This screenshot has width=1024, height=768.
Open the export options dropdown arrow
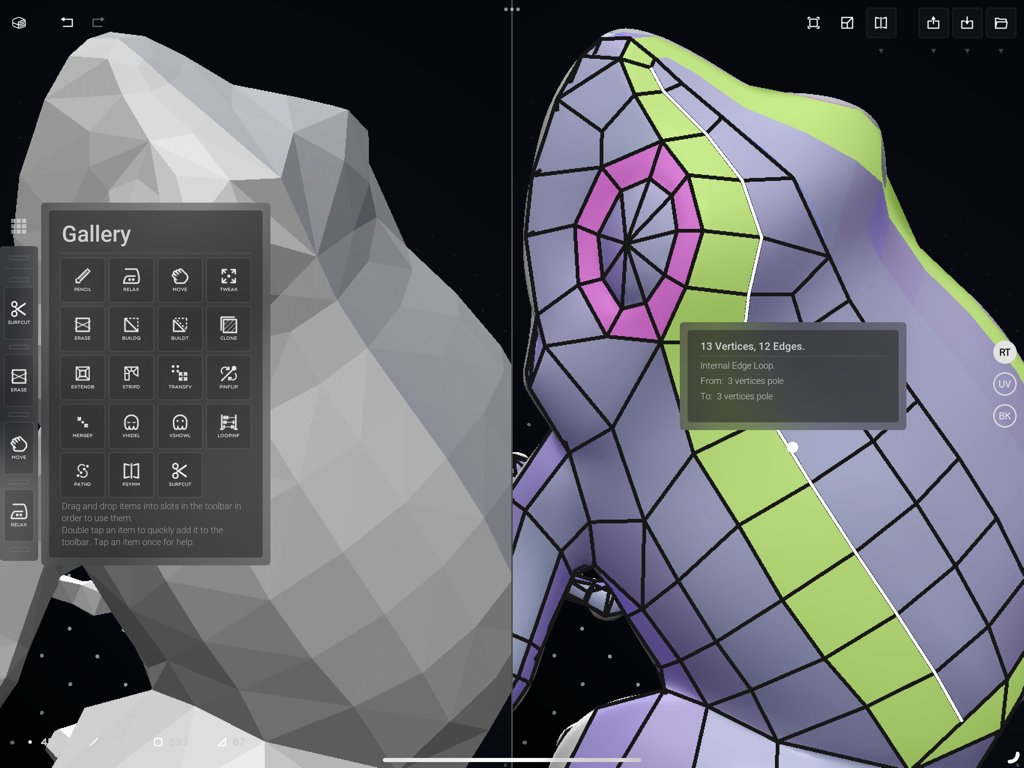(933, 50)
